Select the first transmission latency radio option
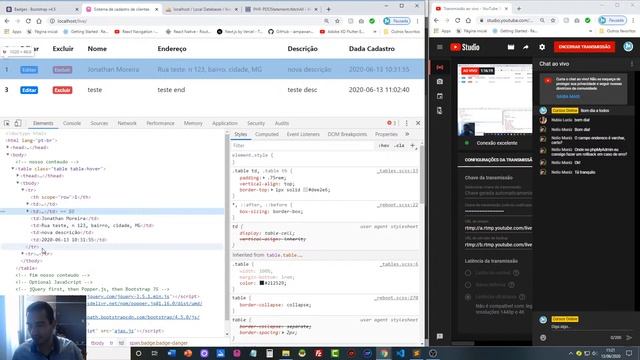Image resolution: width=640 pixels, height=360 pixels. click(x=468, y=273)
